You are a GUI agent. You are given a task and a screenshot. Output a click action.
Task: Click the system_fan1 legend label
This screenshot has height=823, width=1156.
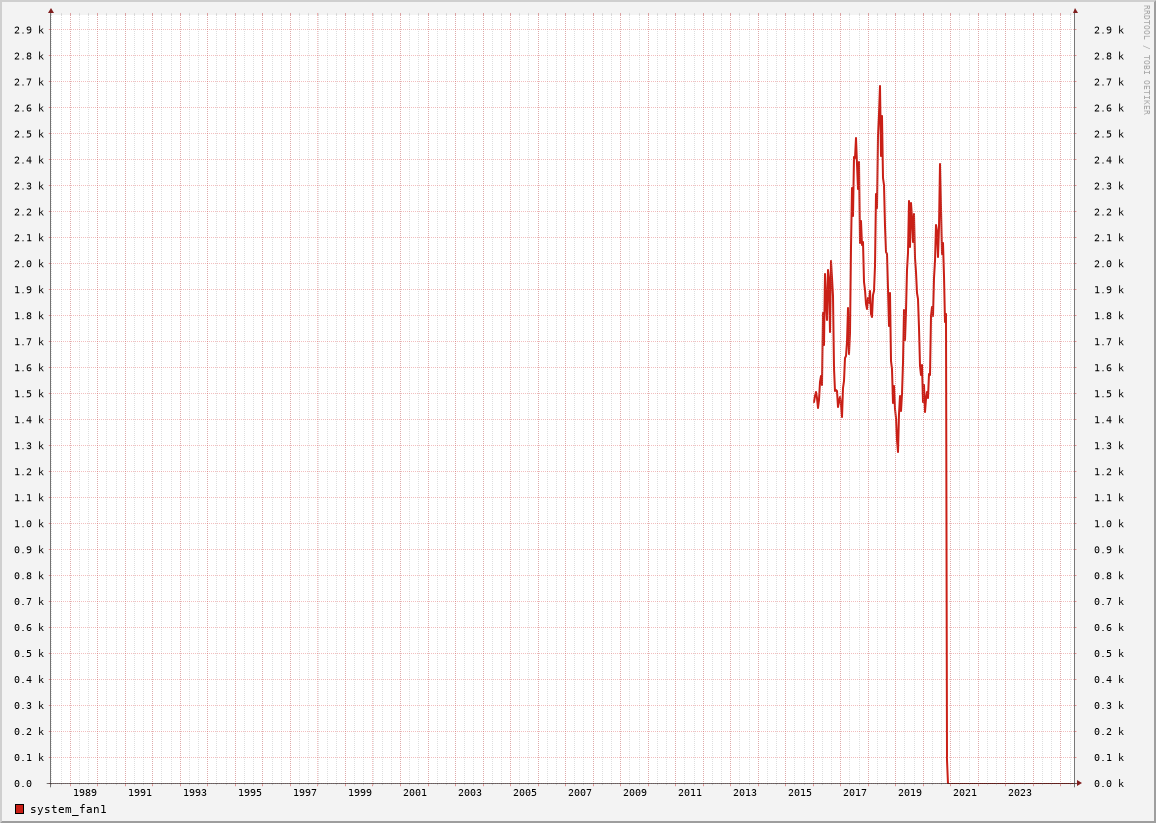coord(68,809)
